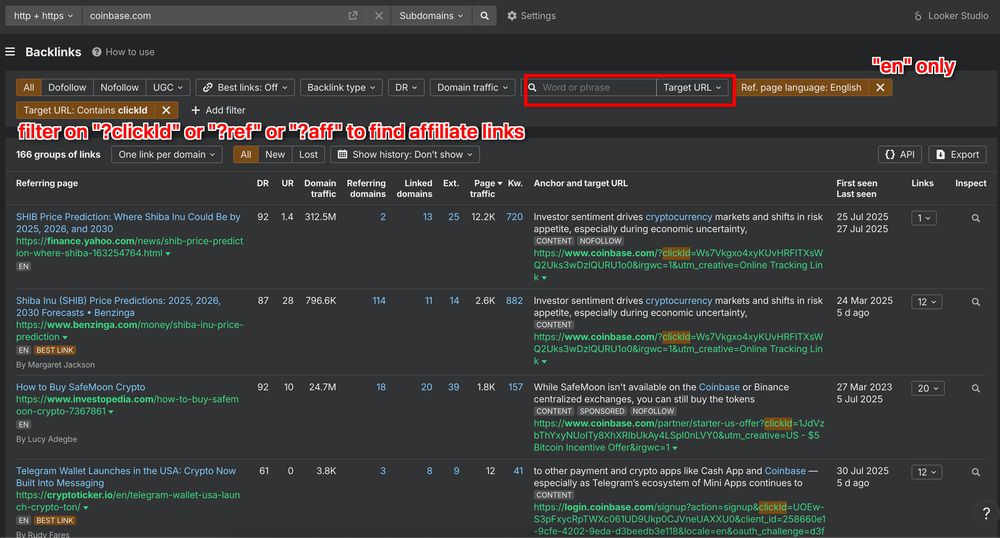This screenshot has height=538, width=1000.
Task: Remove the Target URL Contains clickId filter
Action: click(167, 110)
